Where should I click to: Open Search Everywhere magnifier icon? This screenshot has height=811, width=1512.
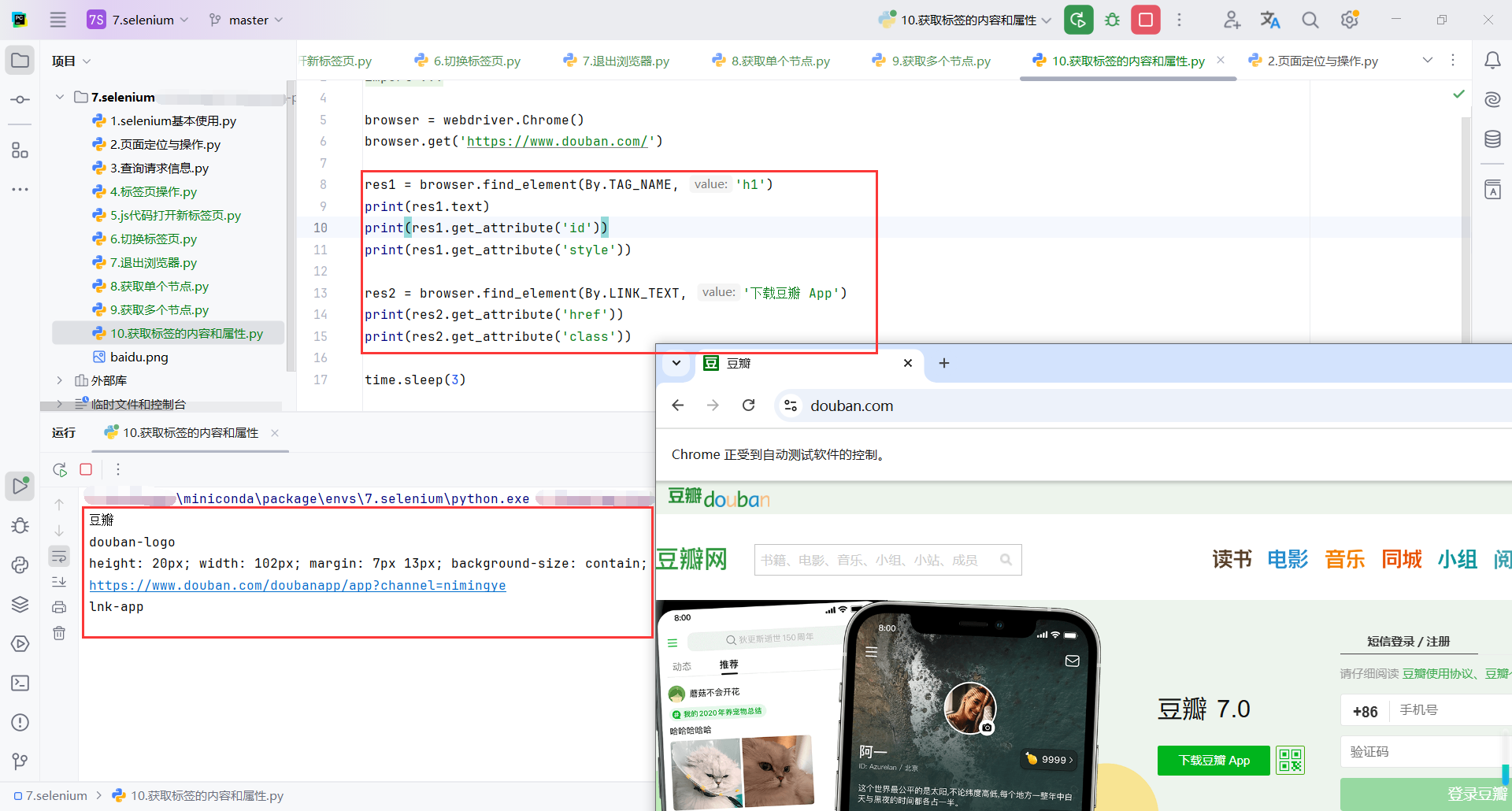click(x=1310, y=20)
